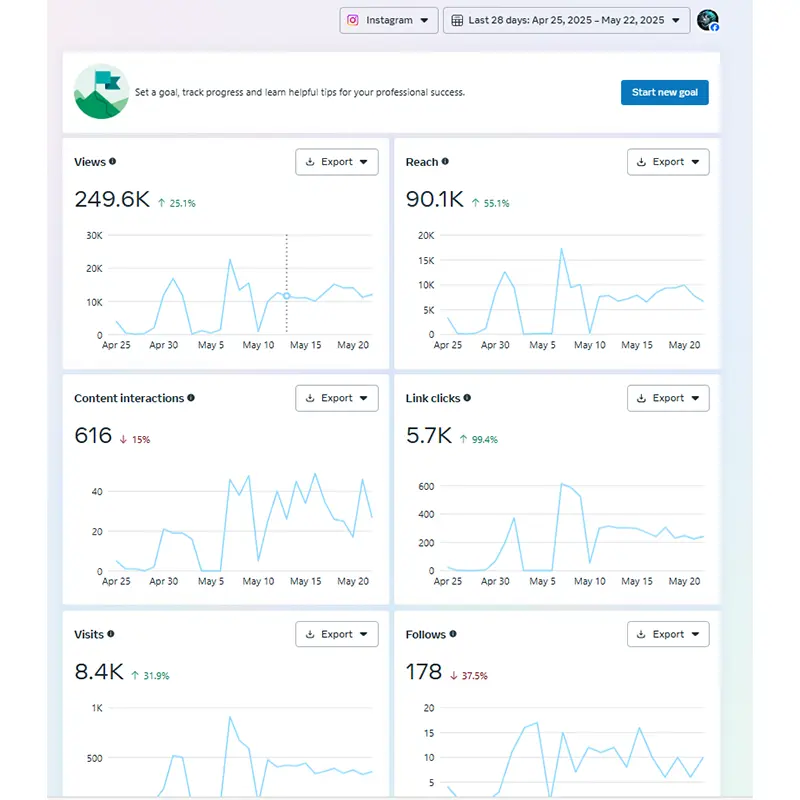Click the 90.1K Reach total

[x=435, y=199]
